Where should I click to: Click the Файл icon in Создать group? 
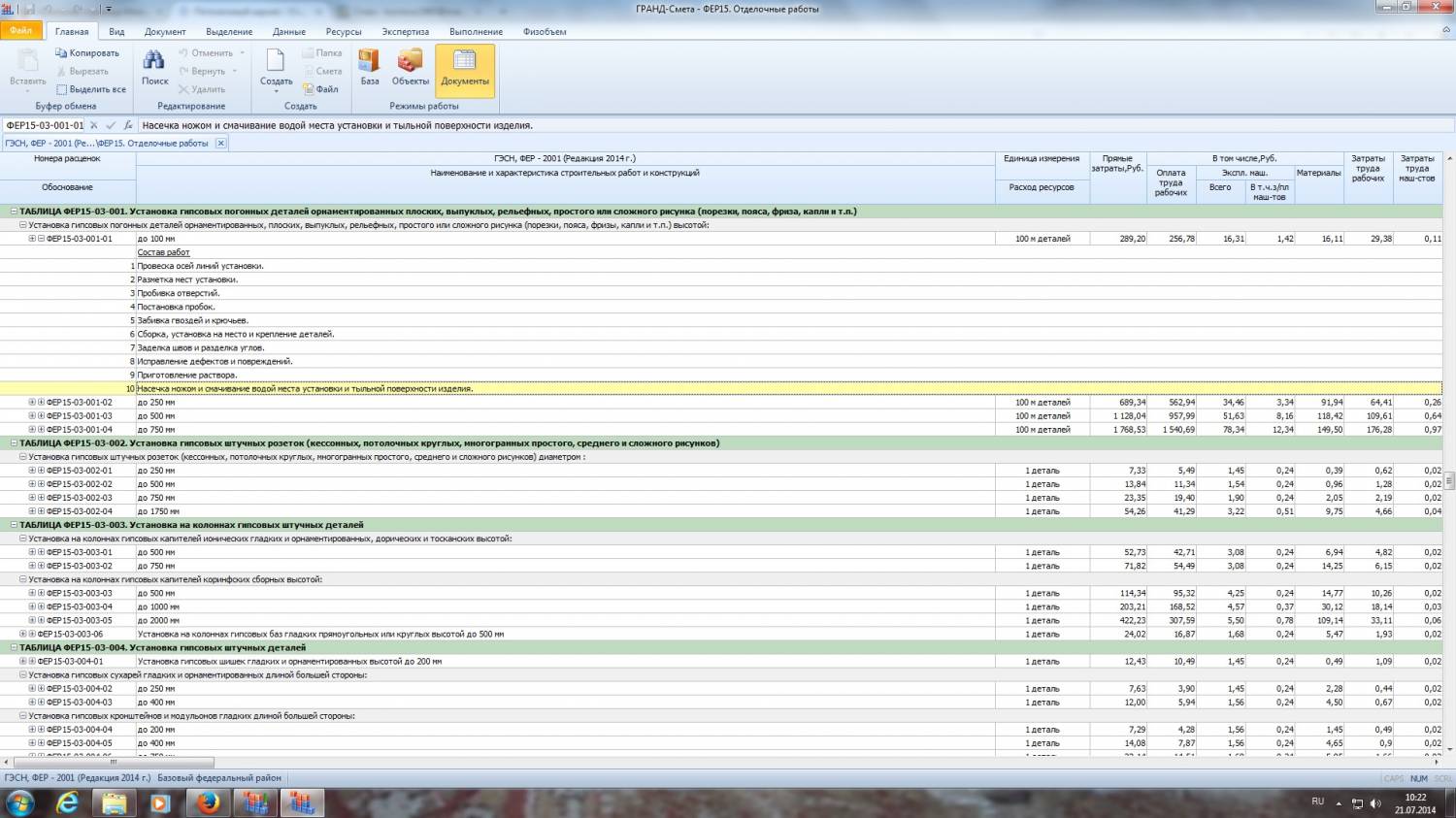[310, 89]
